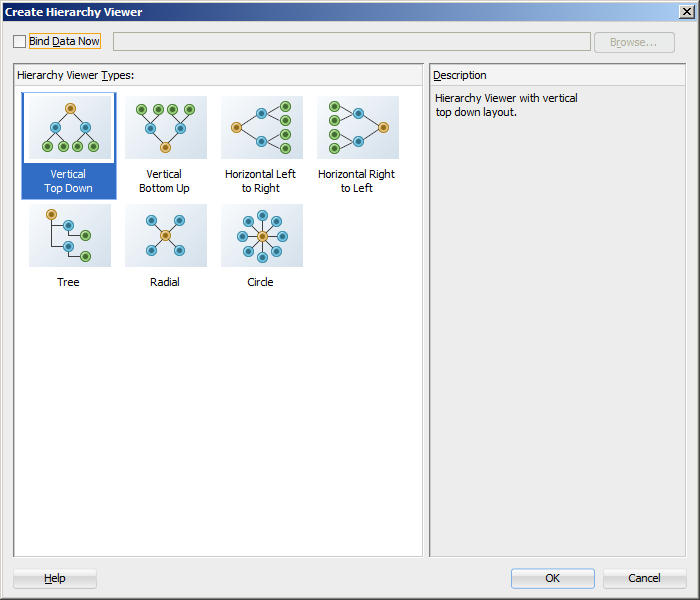700x600 pixels.
Task: Close the dialog with the X button
Action: click(x=686, y=12)
